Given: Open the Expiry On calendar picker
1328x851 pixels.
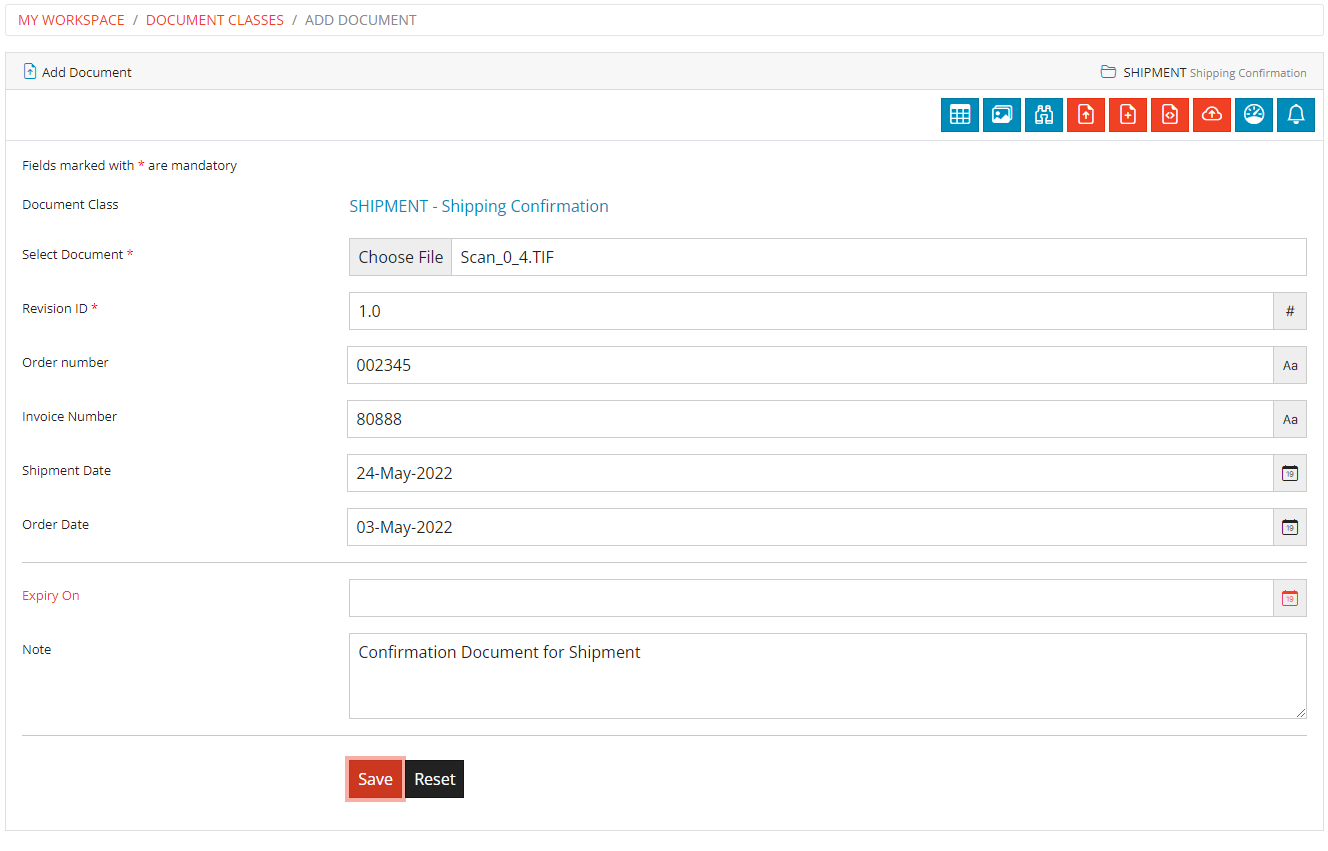Looking at the screenshot, I should 1289,597.
